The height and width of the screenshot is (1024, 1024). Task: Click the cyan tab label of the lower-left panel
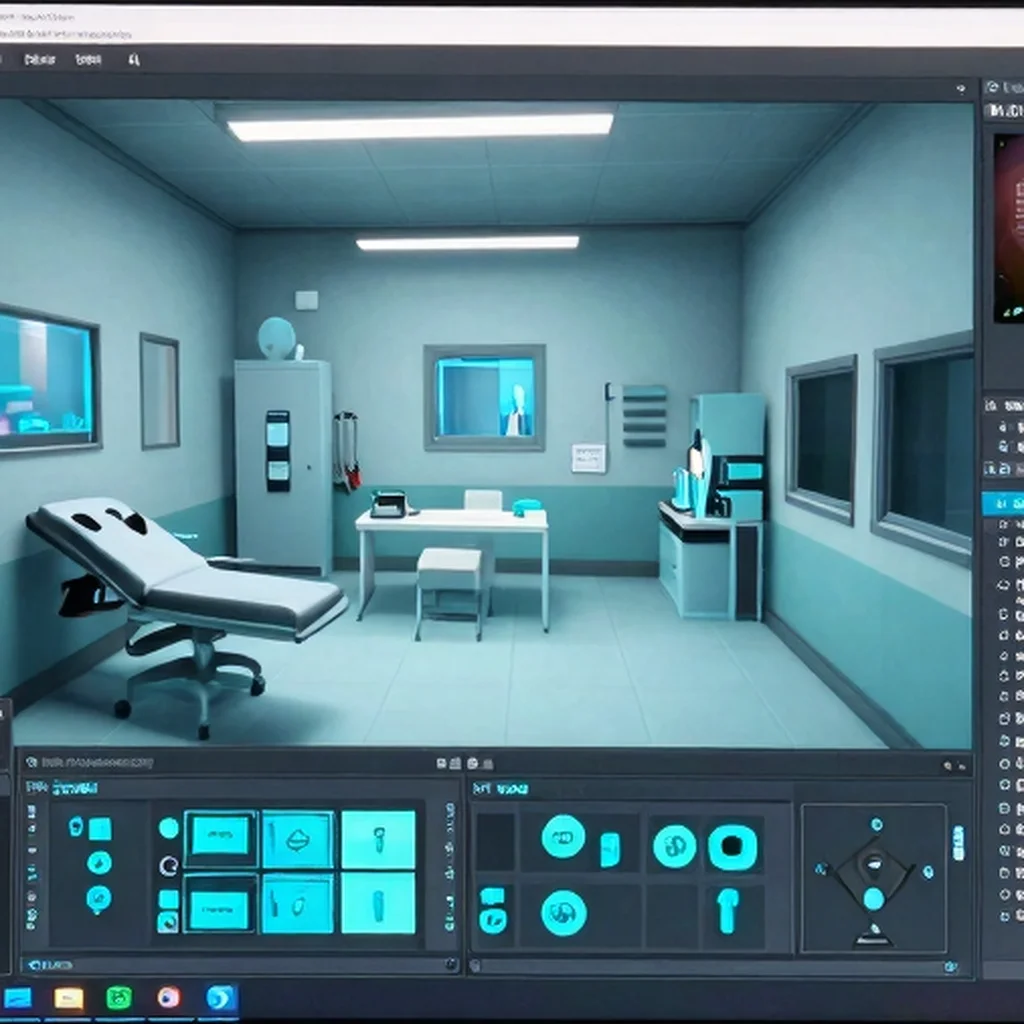point(75,788)
